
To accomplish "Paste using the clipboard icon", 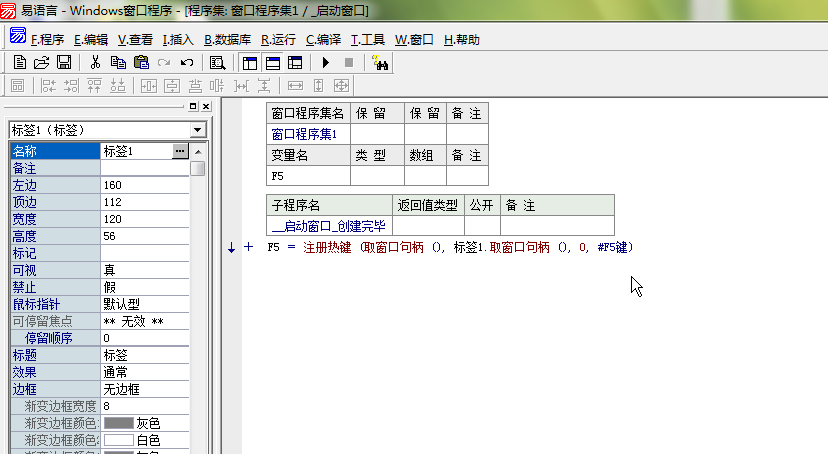I will tap(141, 63).
